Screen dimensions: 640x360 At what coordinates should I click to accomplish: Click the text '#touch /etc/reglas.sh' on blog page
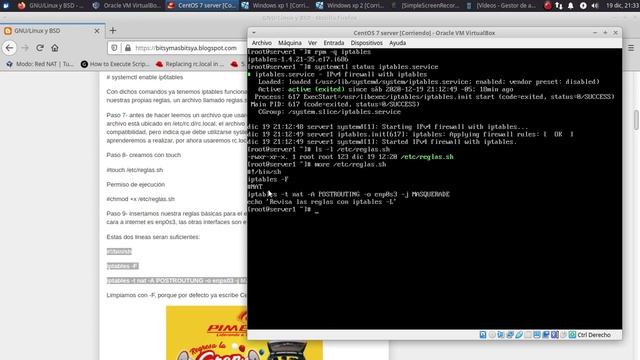tap(135, 170)
